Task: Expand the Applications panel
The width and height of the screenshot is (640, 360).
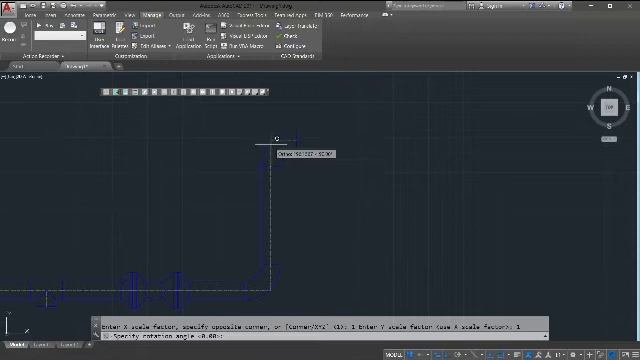Action: pos(223,56)
